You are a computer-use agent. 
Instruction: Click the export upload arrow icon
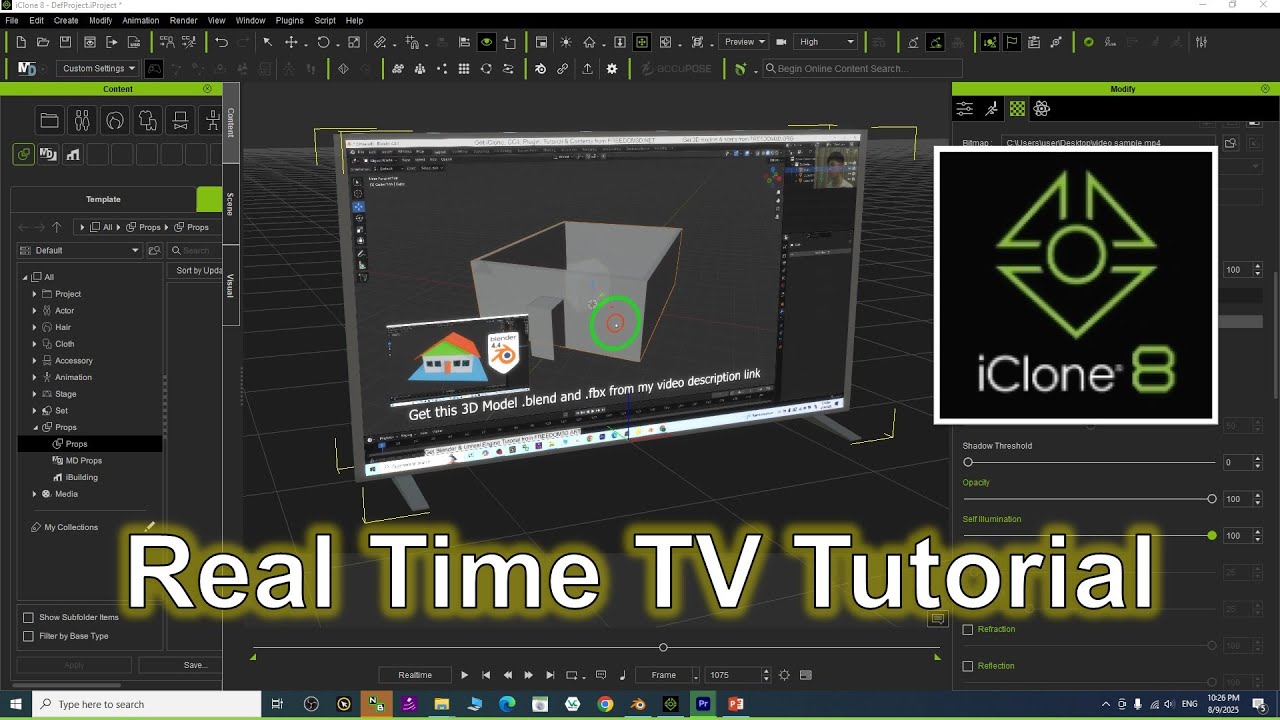[587, 69]
